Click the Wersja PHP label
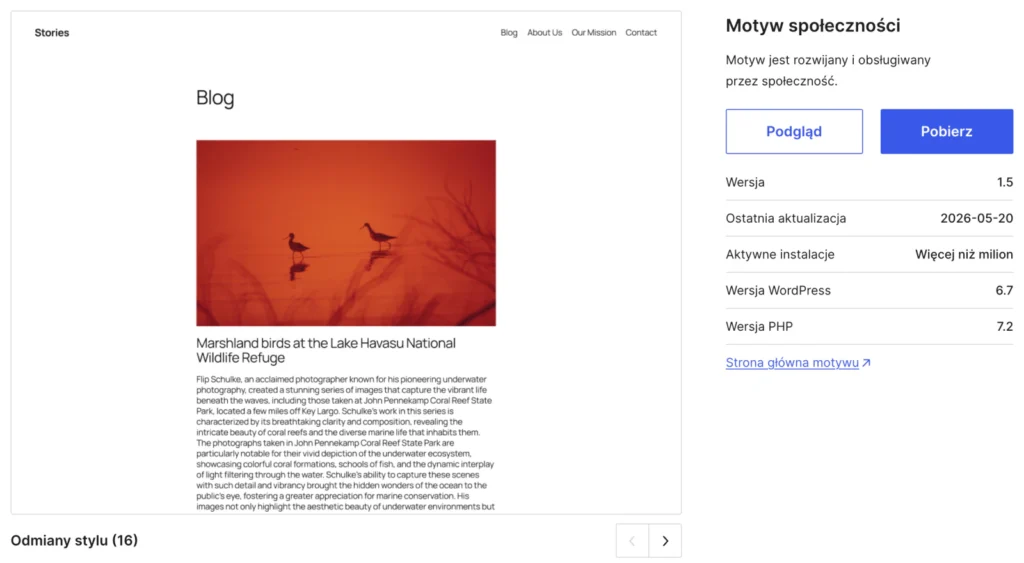Screen dimensions: 1024x563 (x=759, y=326)
